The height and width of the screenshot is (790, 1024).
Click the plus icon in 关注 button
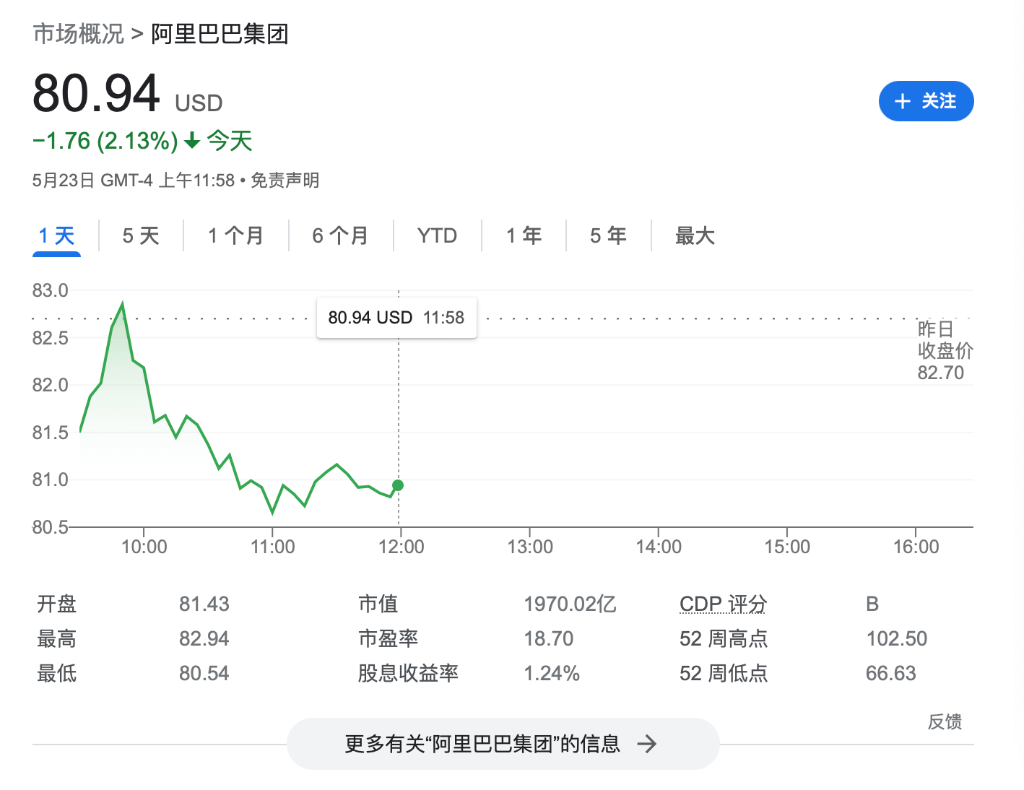pos(903,101)
